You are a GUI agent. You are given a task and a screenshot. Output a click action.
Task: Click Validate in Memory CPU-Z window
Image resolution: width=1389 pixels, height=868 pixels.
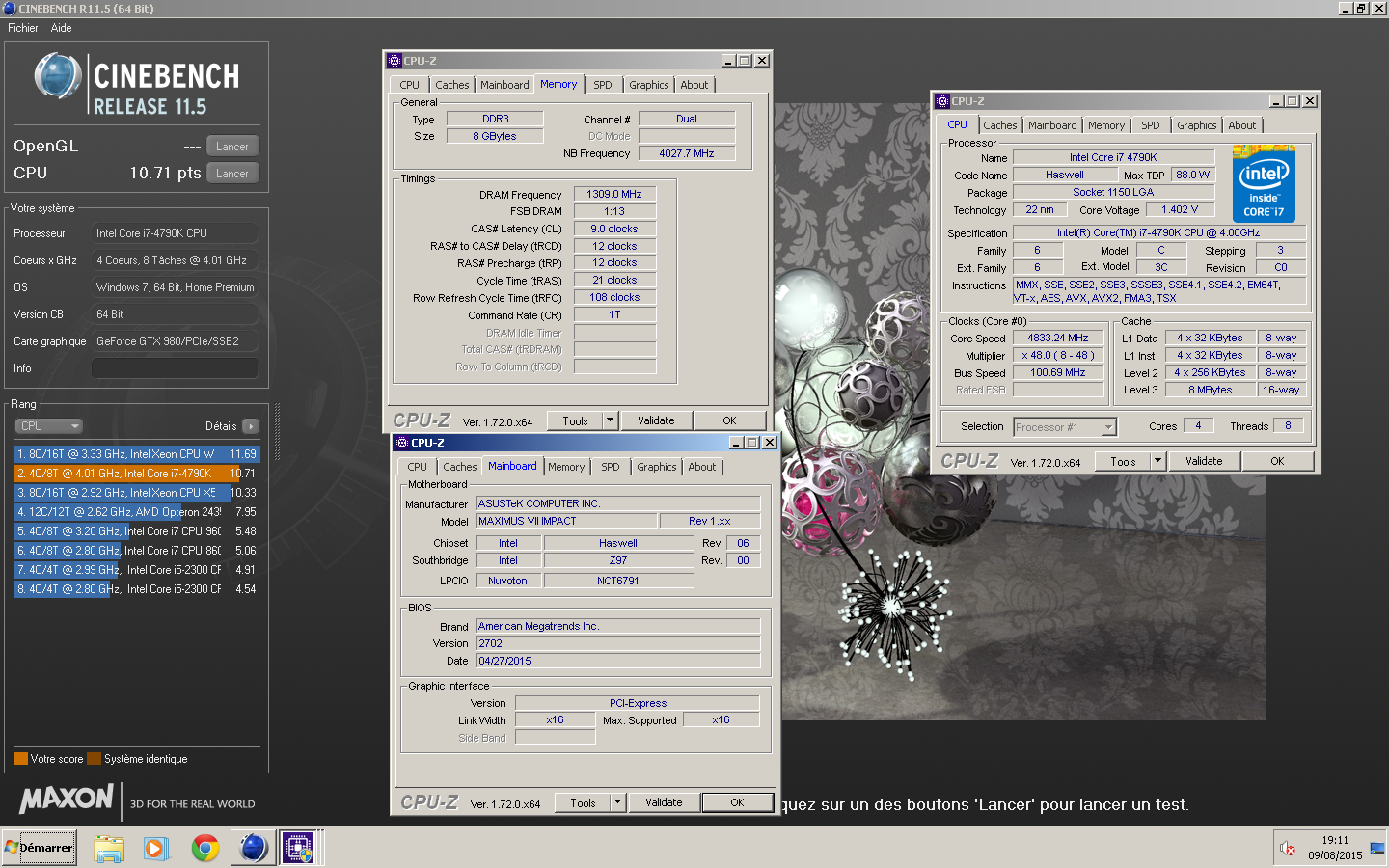(x=656, y=421)
